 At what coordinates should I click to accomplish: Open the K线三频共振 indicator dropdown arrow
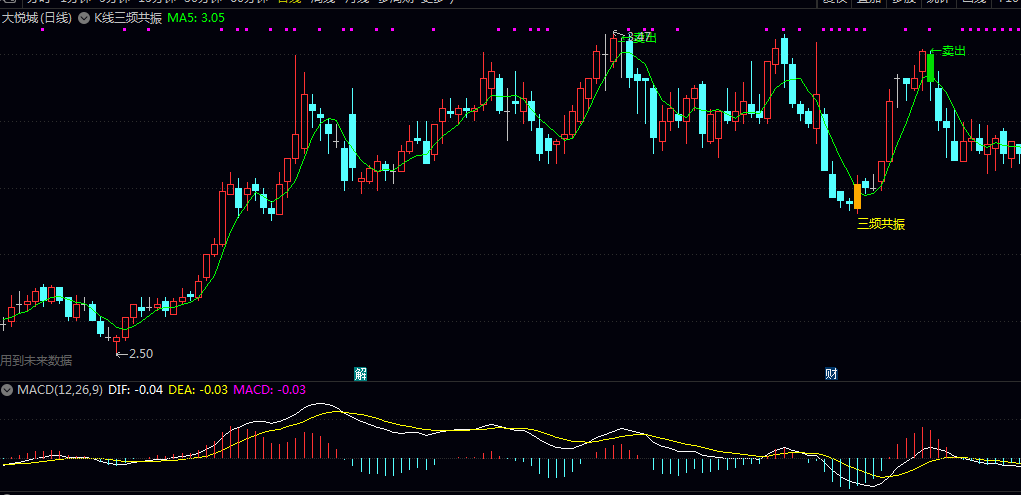84,18
